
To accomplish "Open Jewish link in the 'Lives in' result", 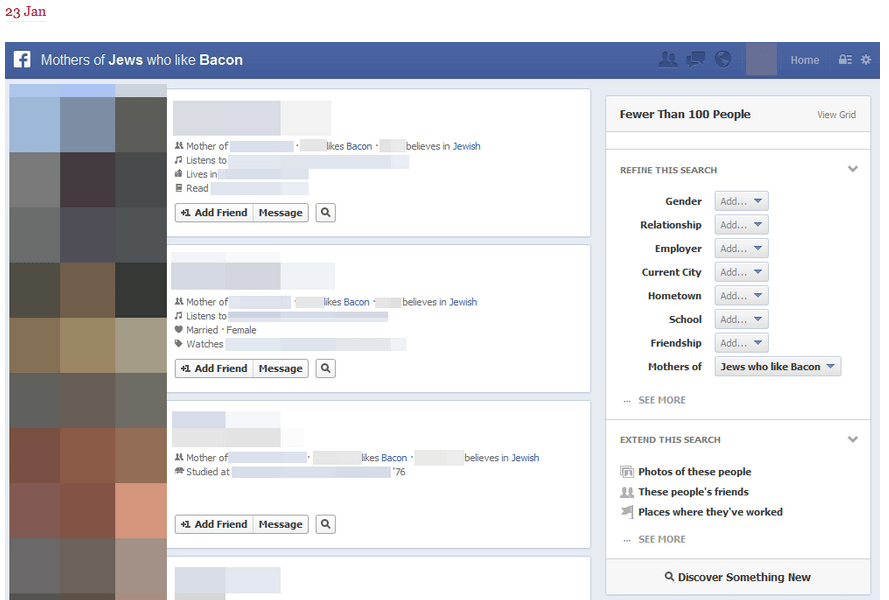I will point(466,146).
